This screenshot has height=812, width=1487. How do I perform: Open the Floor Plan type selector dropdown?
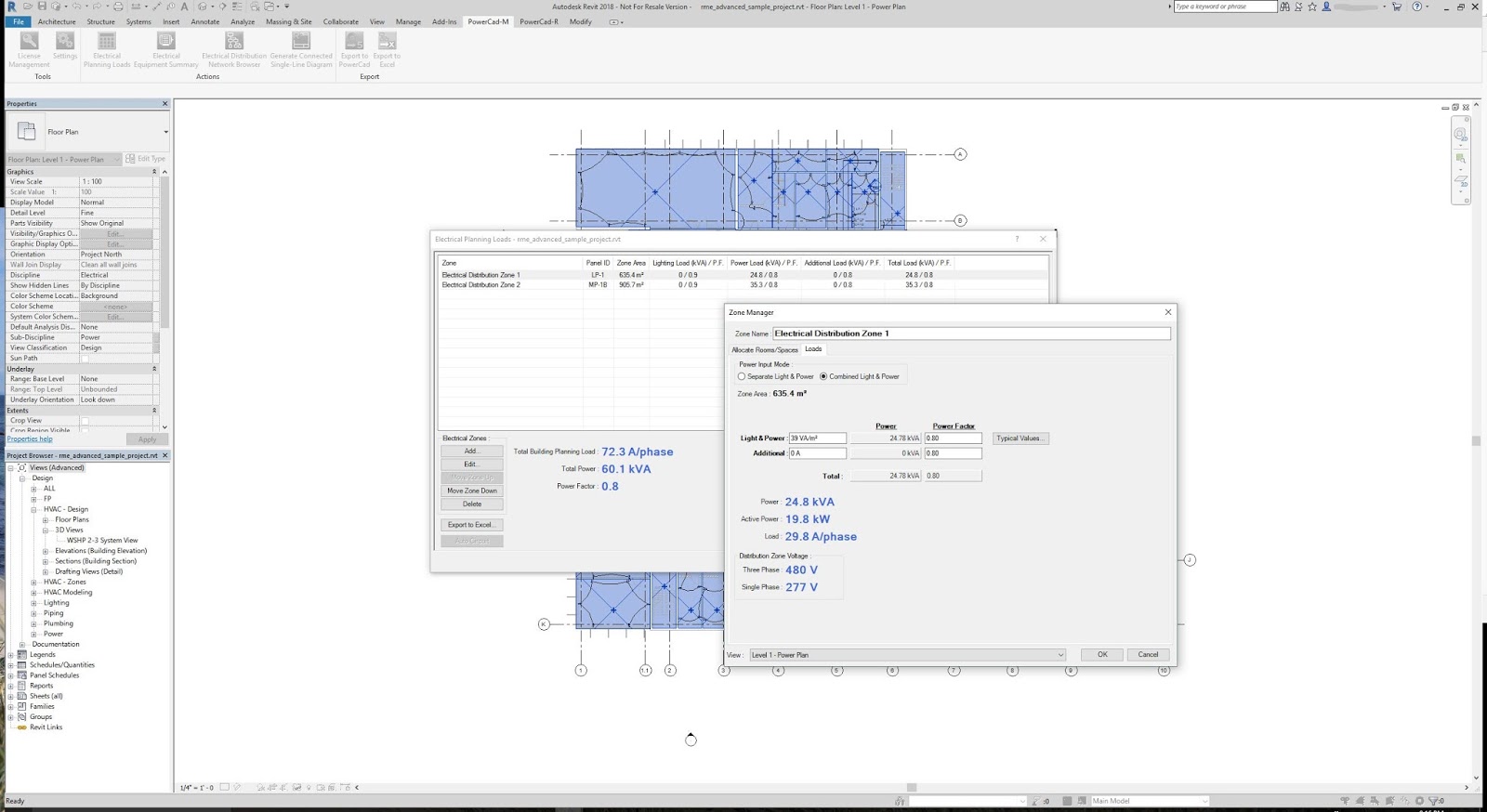point(165,132)
